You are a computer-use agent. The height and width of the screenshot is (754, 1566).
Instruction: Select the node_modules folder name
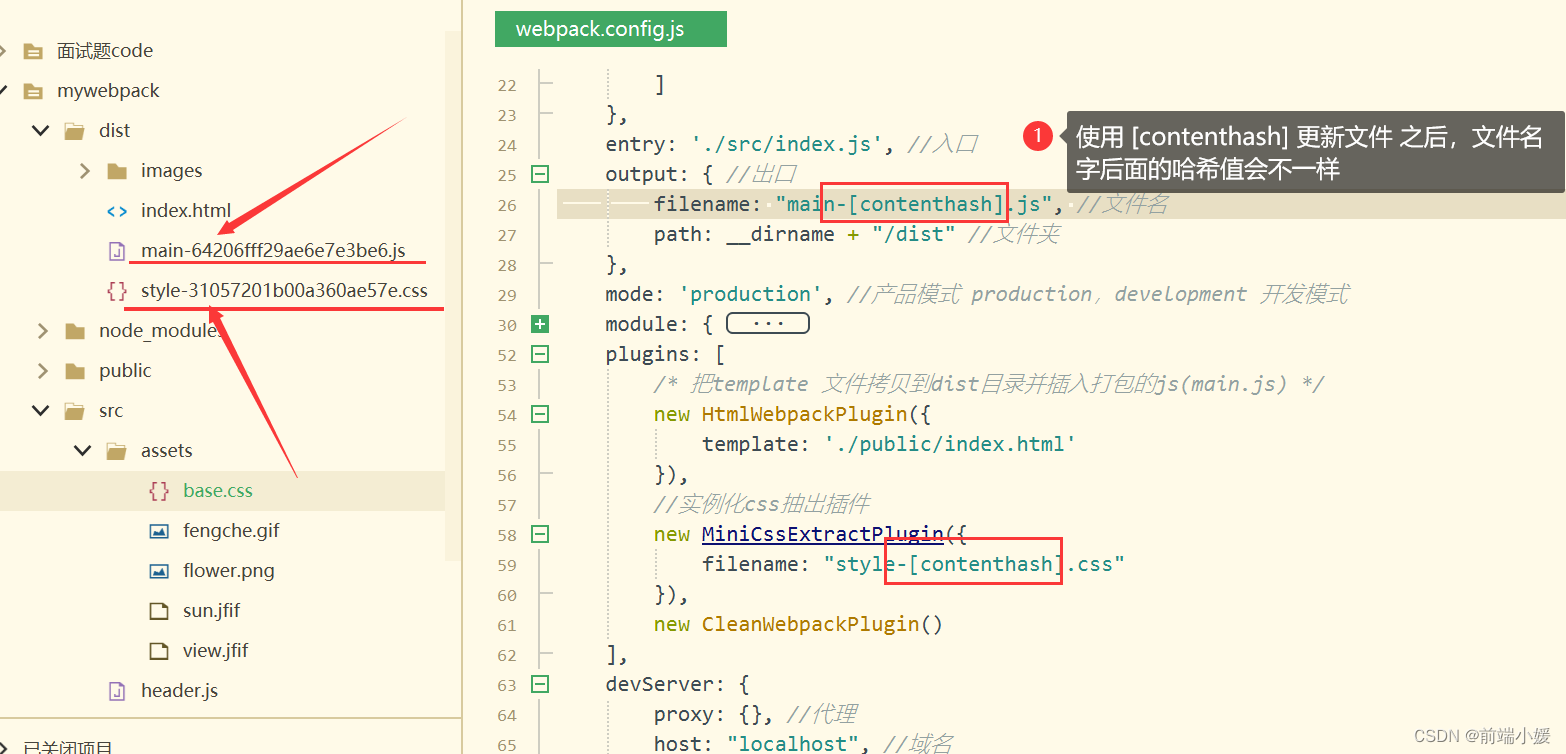(160, 330)
